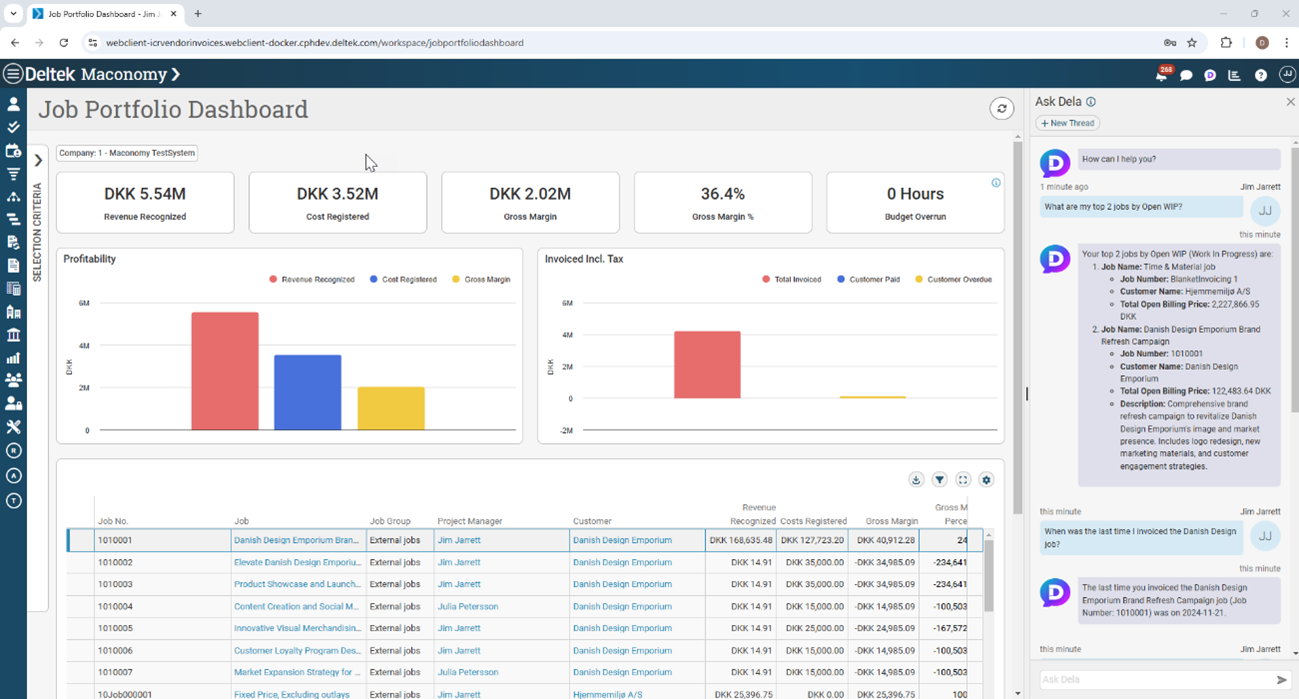Open the tools wrench icon in sidebar
1299x699 pixels.
13,427
